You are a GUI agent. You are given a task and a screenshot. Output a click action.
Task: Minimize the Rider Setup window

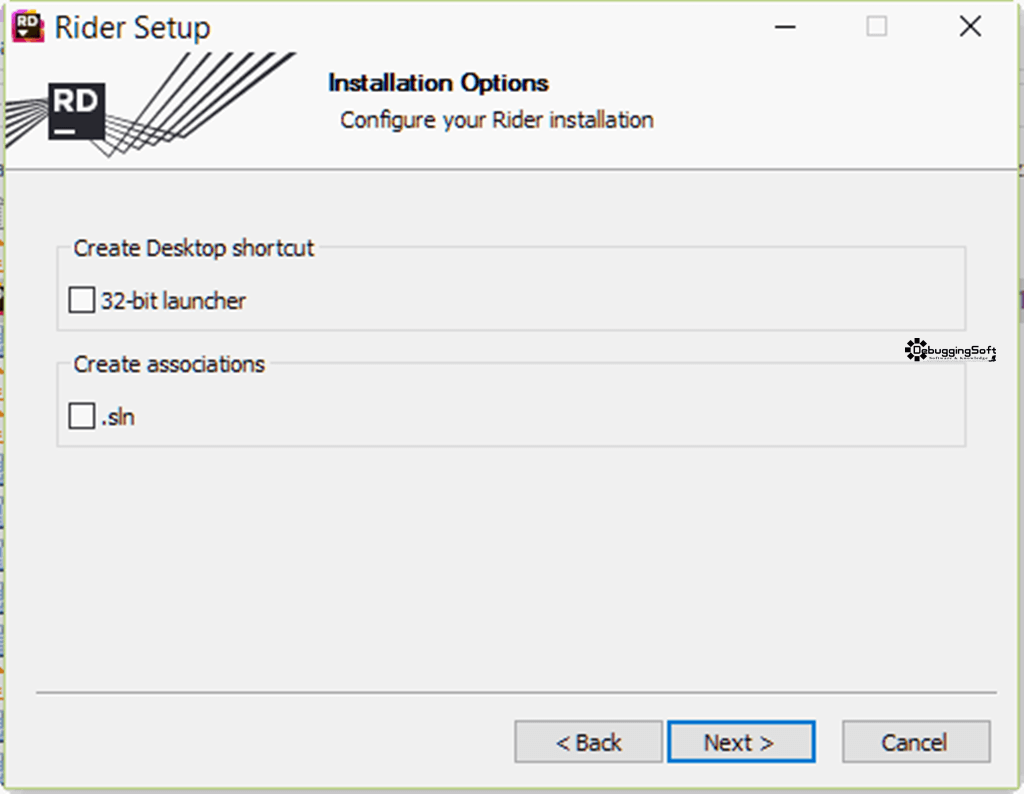(x=785, y=27)
